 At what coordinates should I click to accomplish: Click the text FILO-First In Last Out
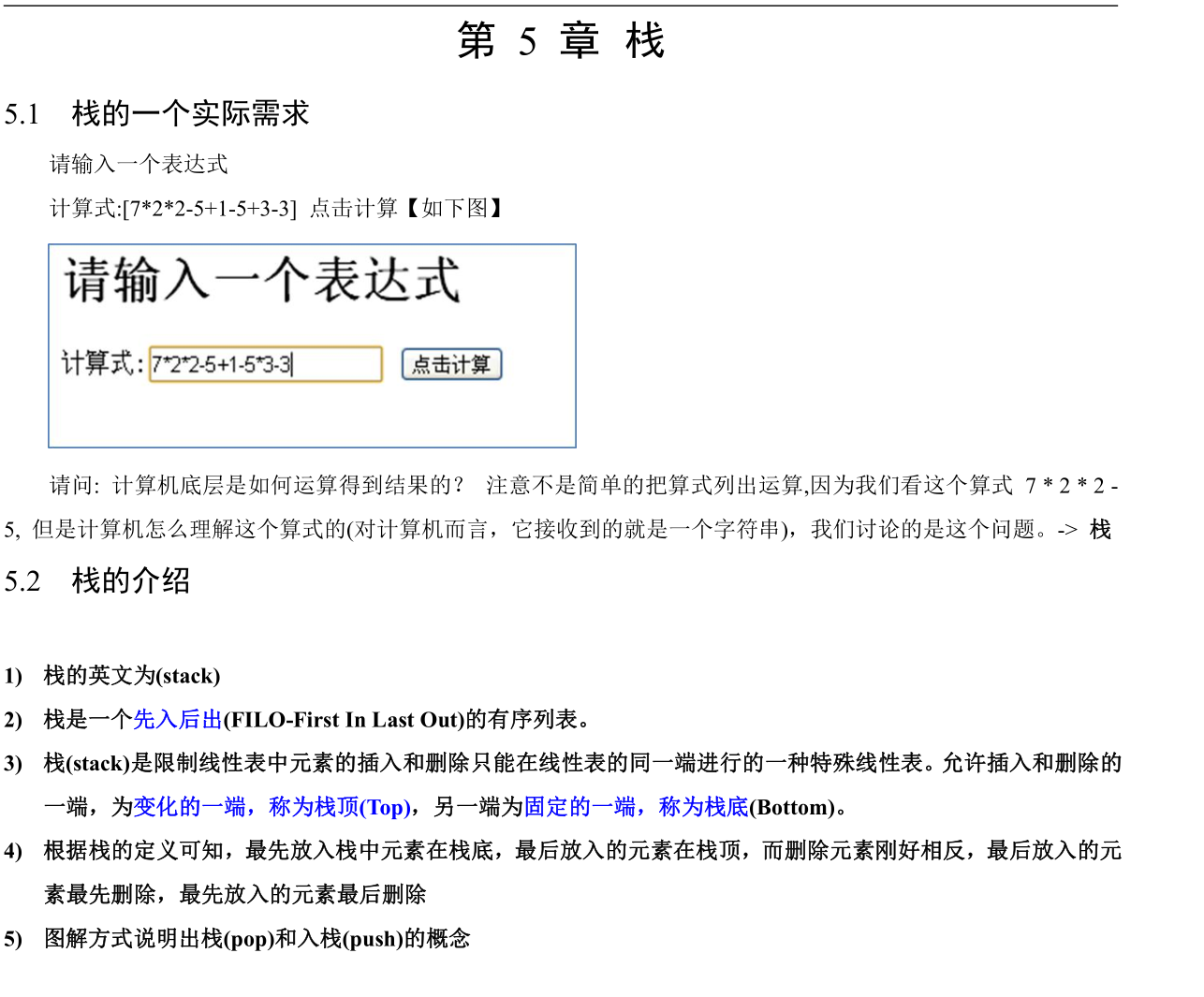(x=344, y=720)
